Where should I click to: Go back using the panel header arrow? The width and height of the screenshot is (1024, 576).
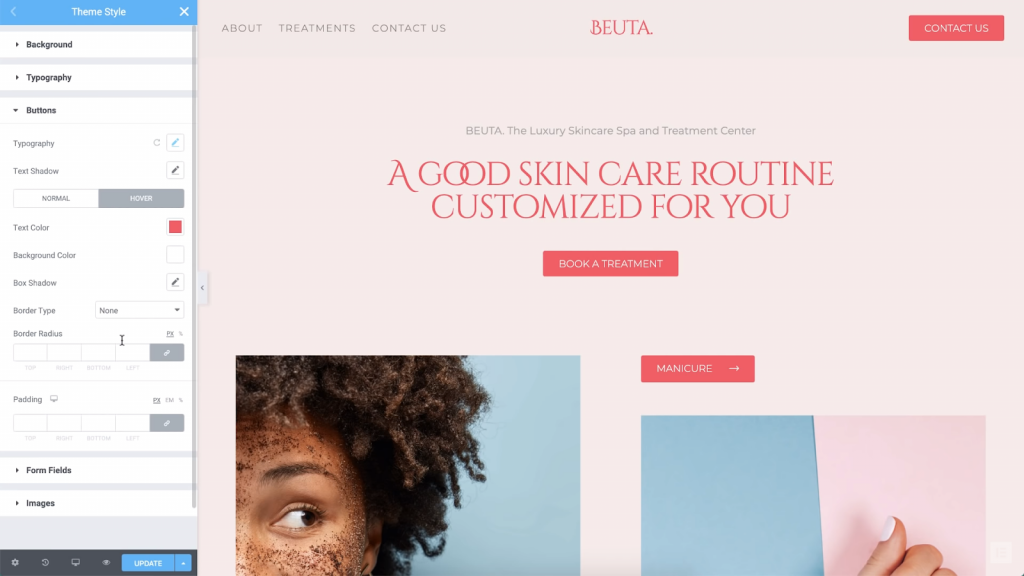click(x=13, y=12)
